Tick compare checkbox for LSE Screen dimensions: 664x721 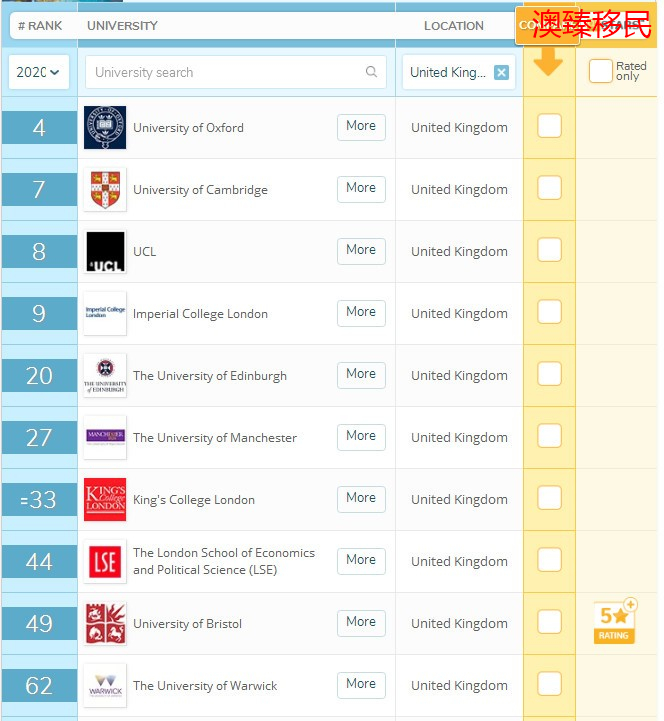[549, 560]
